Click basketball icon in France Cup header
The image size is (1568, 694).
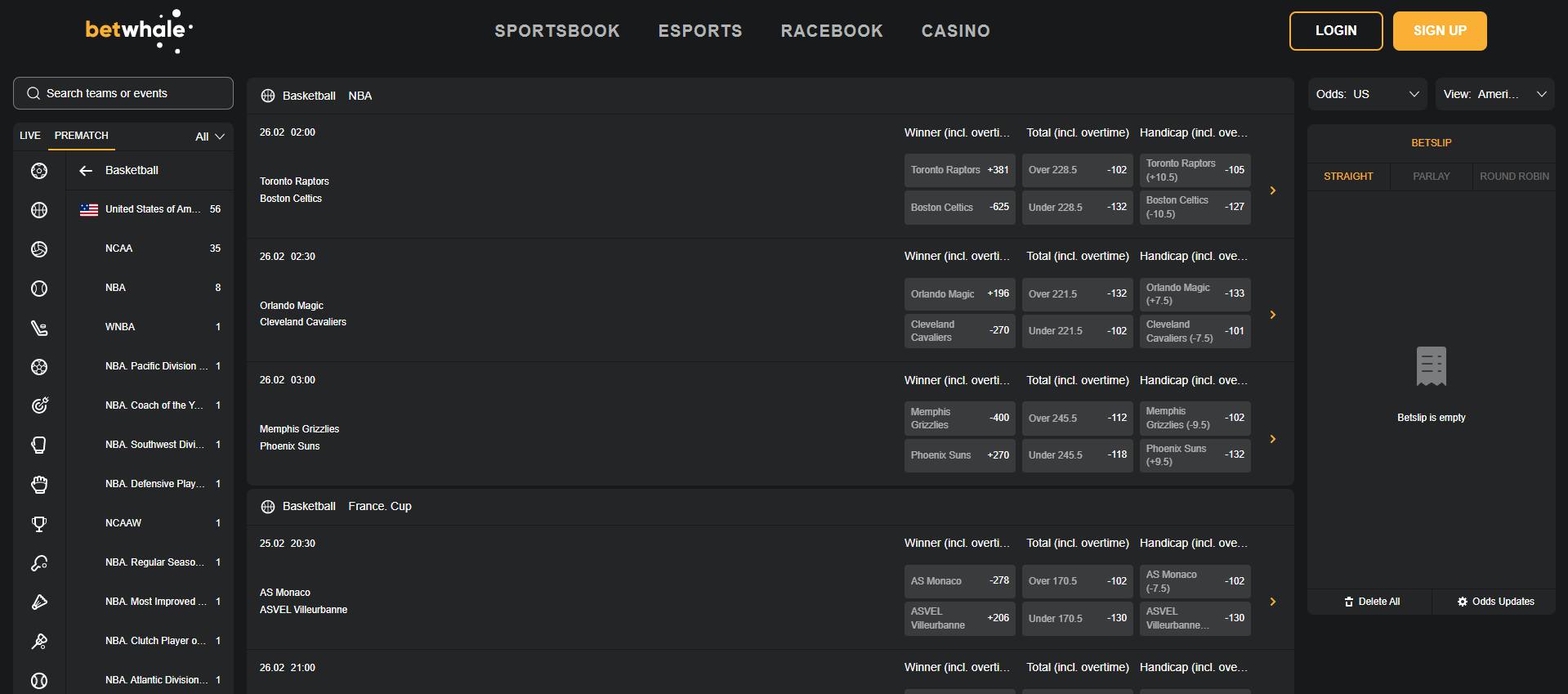point(268,507)
